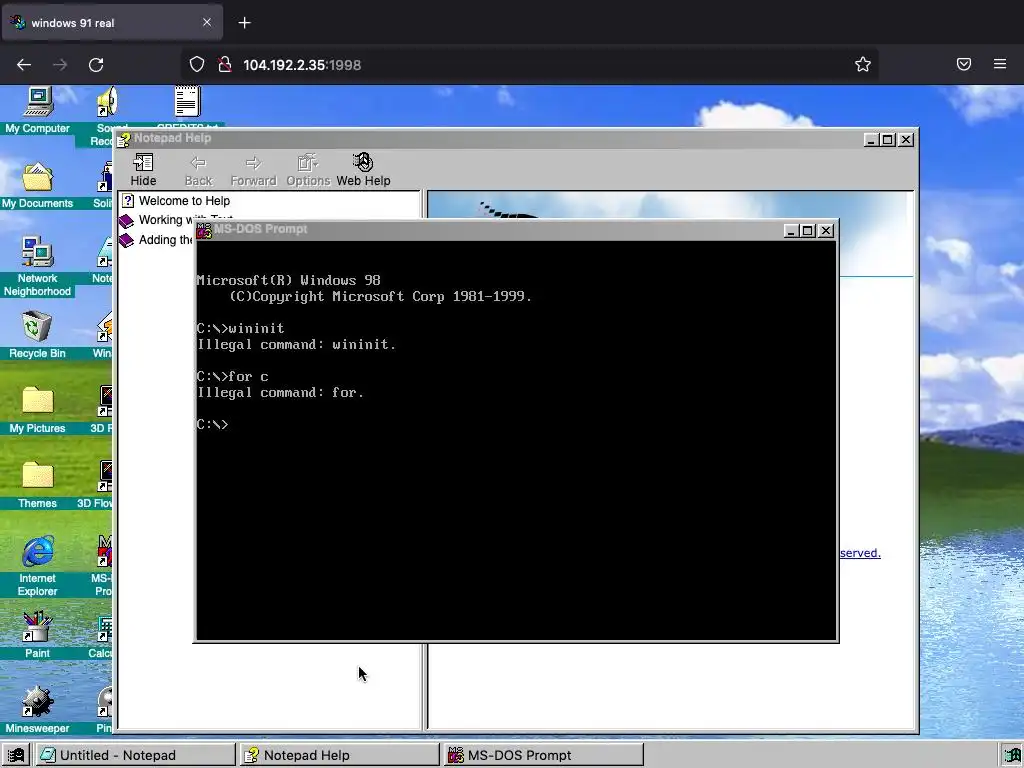This screenshot has width=1024, height=768.
Task: Click the system tray icon on the taskbar
Action: tap(1012, 756)
